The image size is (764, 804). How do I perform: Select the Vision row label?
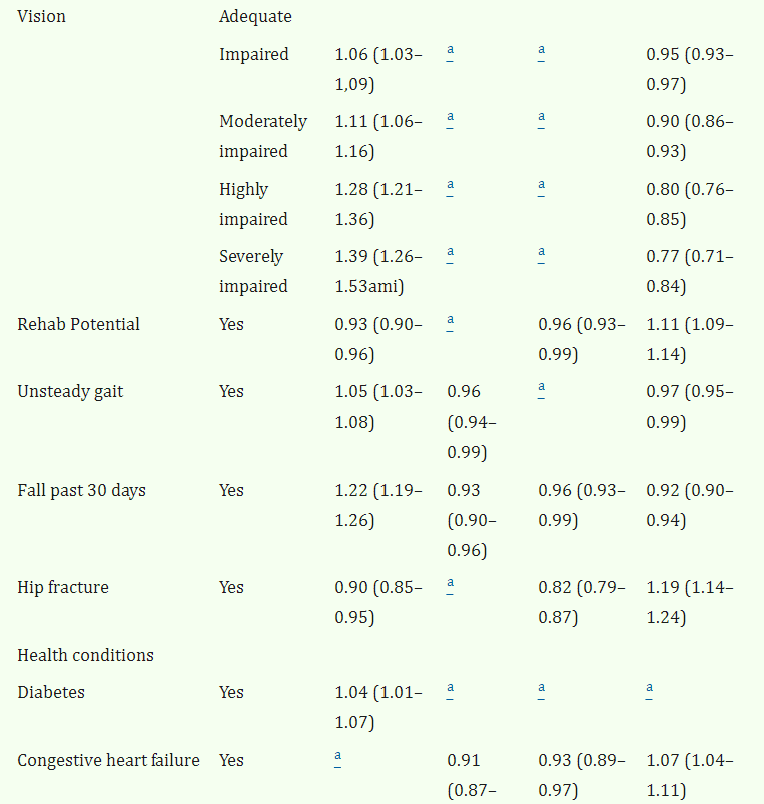[x=42, y=16]
